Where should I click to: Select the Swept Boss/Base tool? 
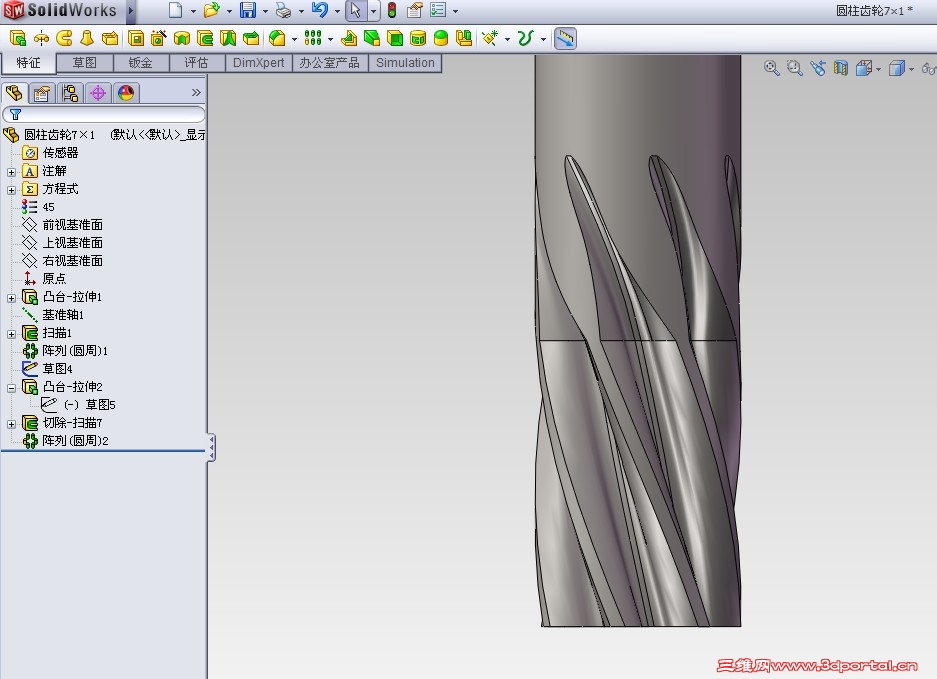click(x=64, y=39)
